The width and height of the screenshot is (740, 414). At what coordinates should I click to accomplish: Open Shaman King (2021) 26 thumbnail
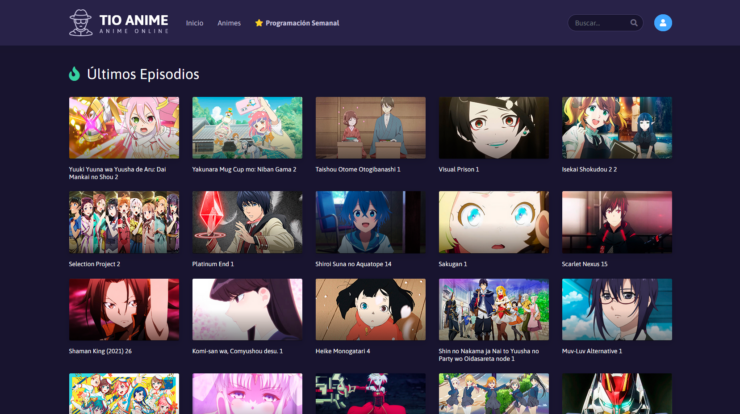coord(124,309)
